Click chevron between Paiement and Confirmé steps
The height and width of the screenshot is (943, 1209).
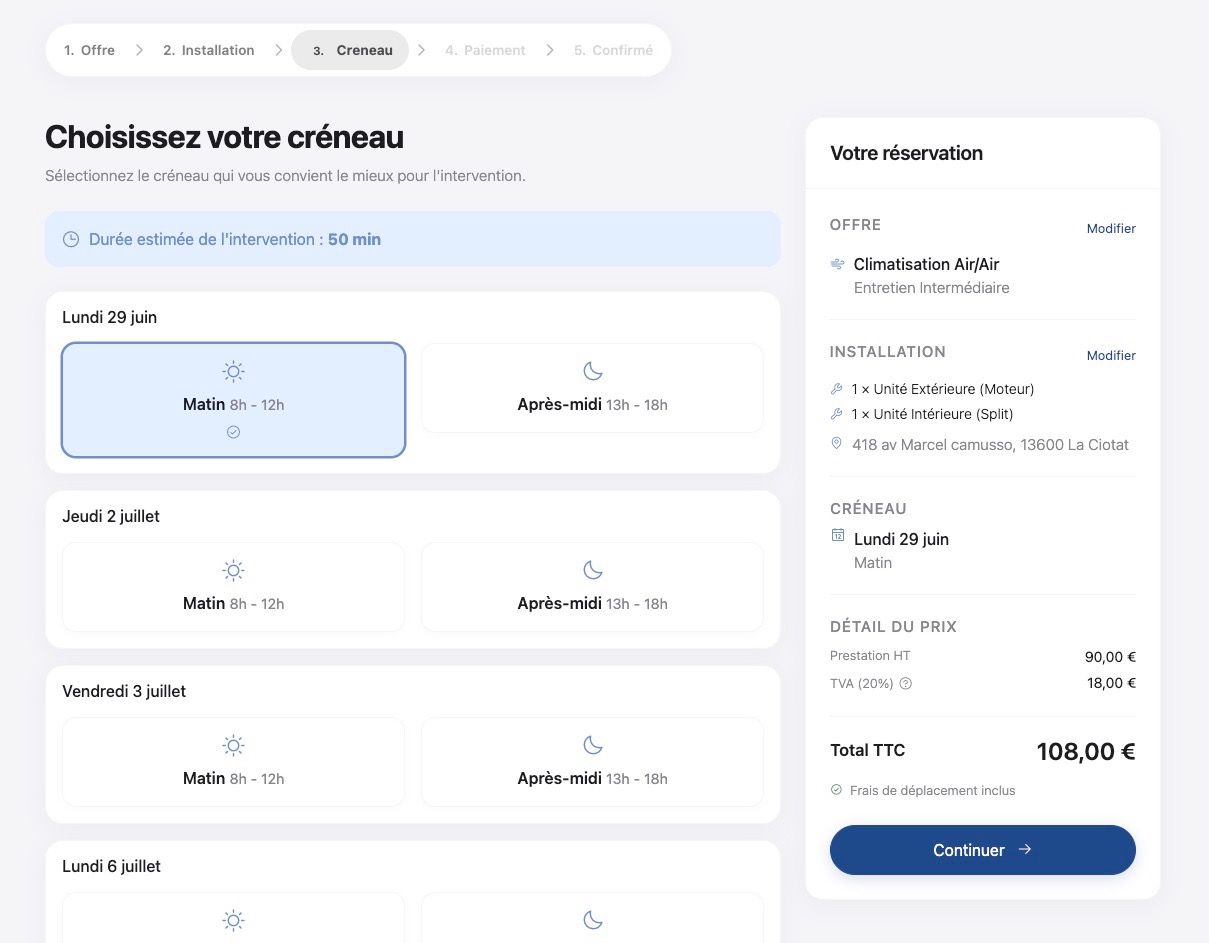(x=550, y=50)
